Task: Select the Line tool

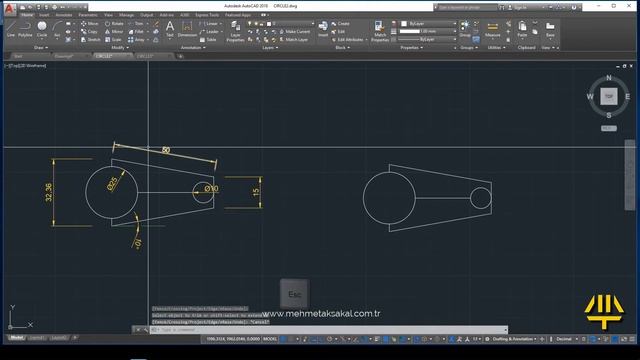Action: 11,30
